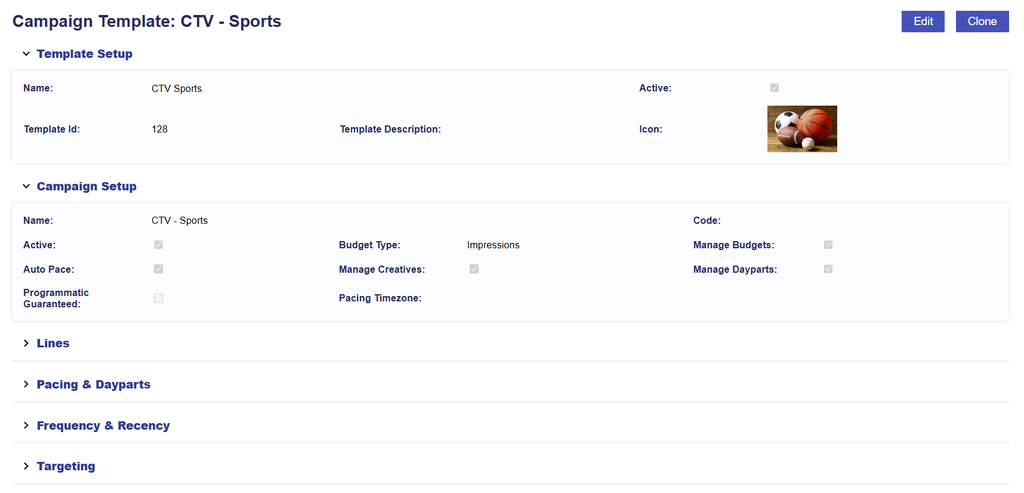Viewport: 1024px width, 493px height.
Task: Select the Impressions budget type value
Action: (493, 246)
